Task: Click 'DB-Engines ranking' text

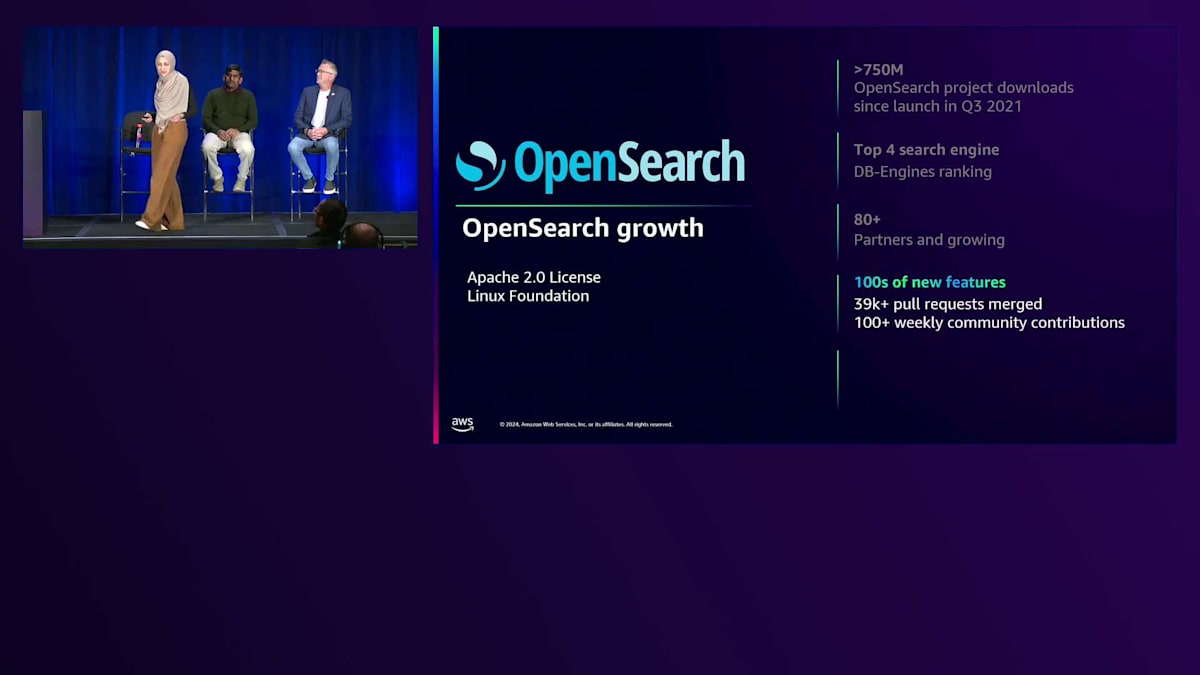Action: point(923,172)
